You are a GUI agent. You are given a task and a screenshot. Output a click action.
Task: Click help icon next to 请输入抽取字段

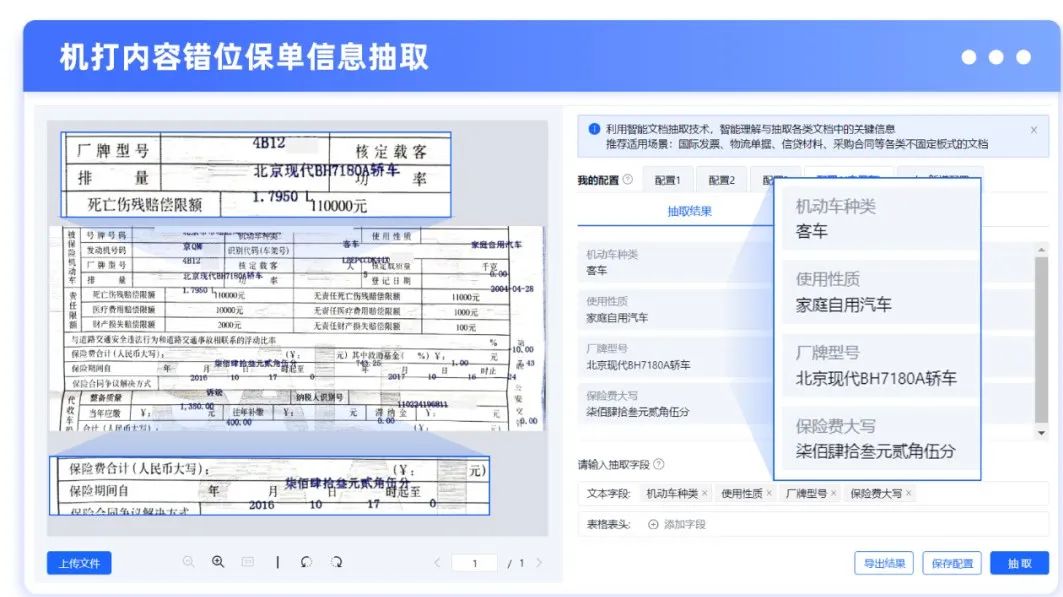point(658,464)
